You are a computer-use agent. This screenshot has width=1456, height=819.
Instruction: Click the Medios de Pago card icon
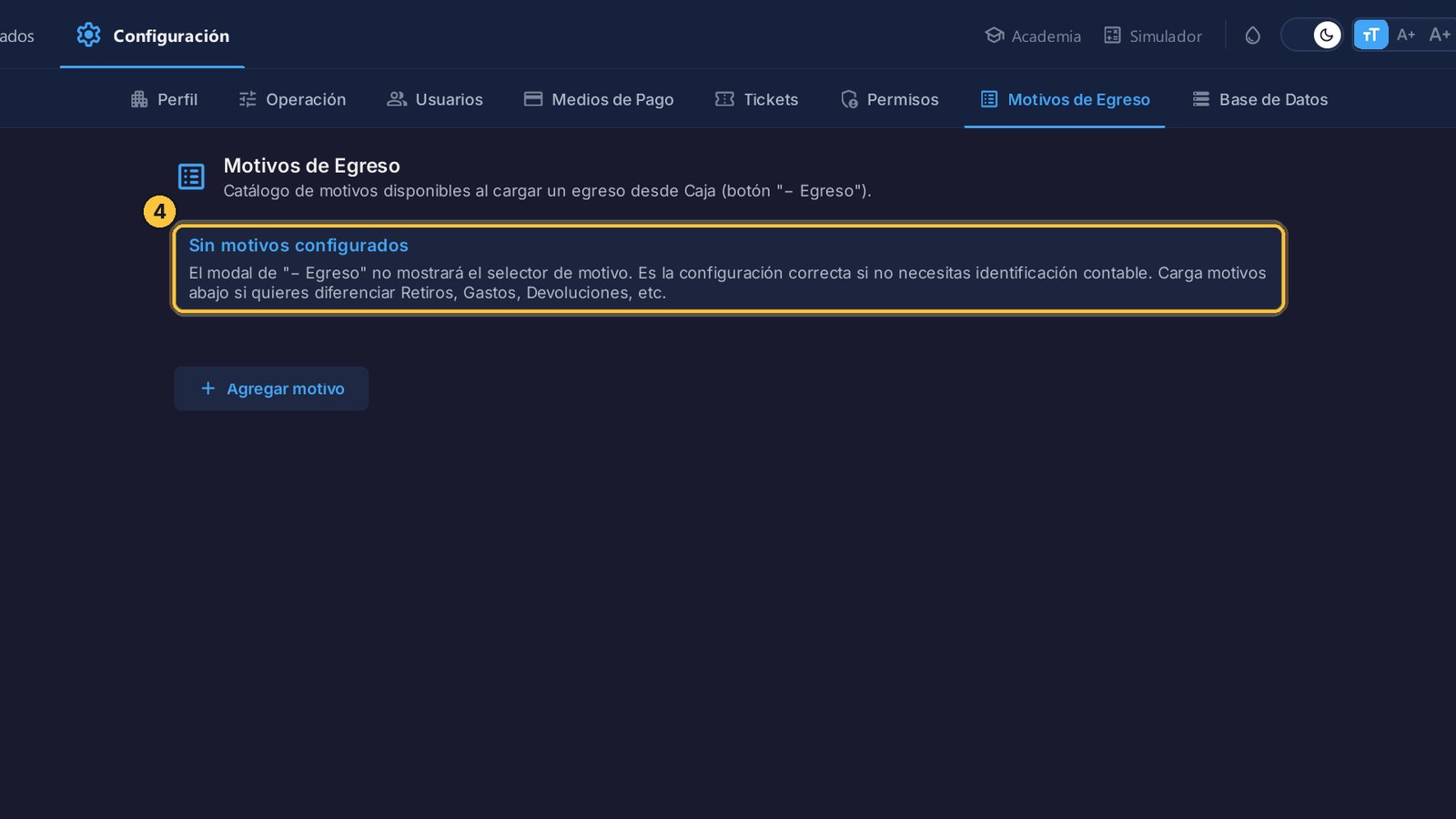click(x=533, y=99)
